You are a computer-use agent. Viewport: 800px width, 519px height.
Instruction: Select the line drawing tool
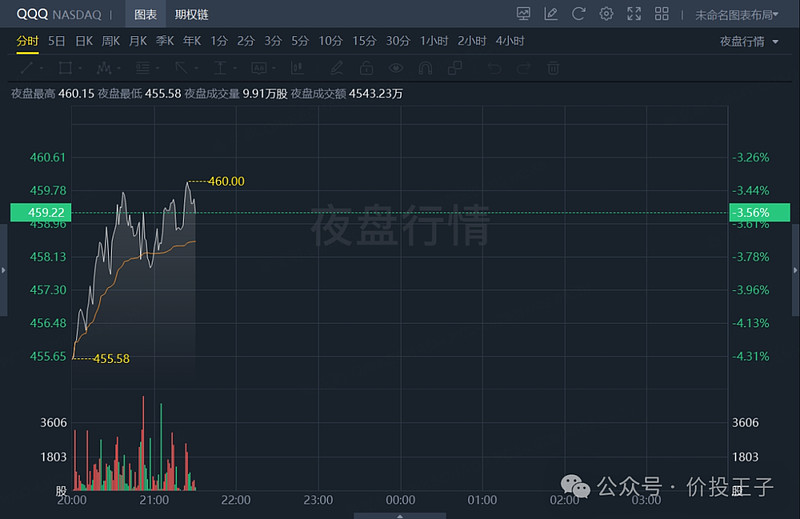[27, 67]
